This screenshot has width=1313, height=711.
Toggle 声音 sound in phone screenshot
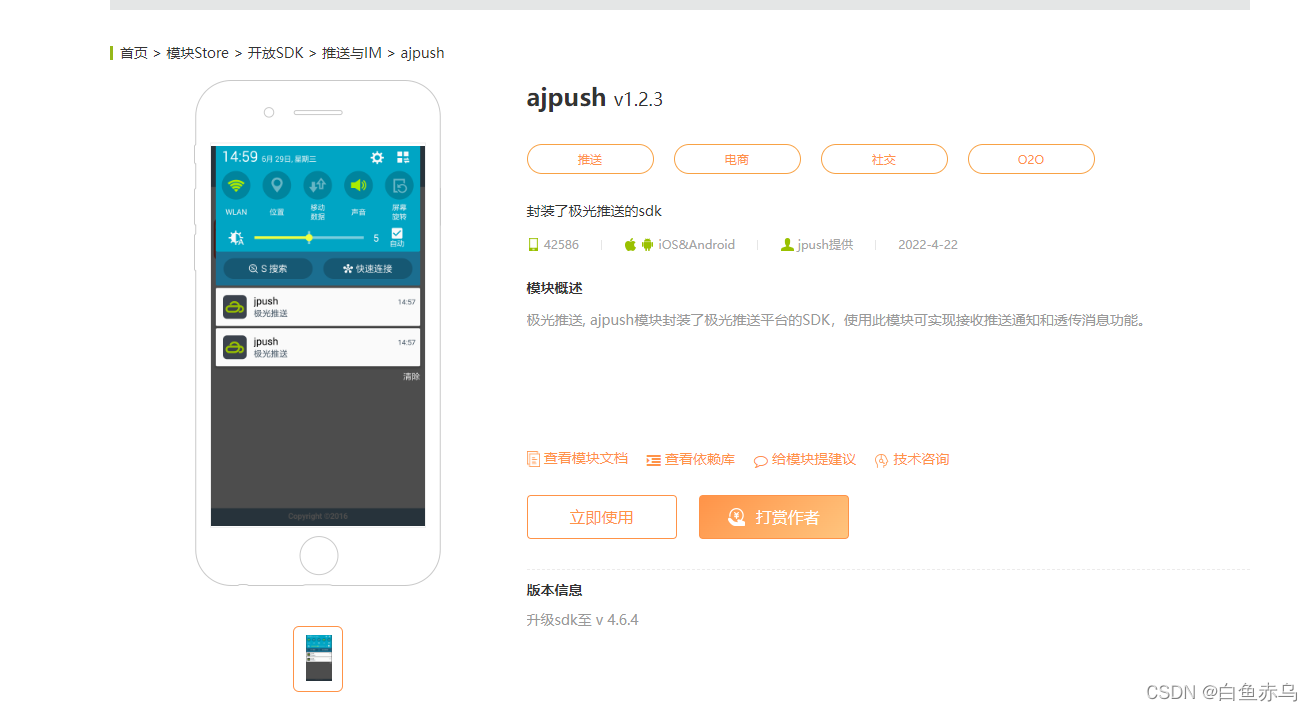pyautogui.click(x=358, y=185)
